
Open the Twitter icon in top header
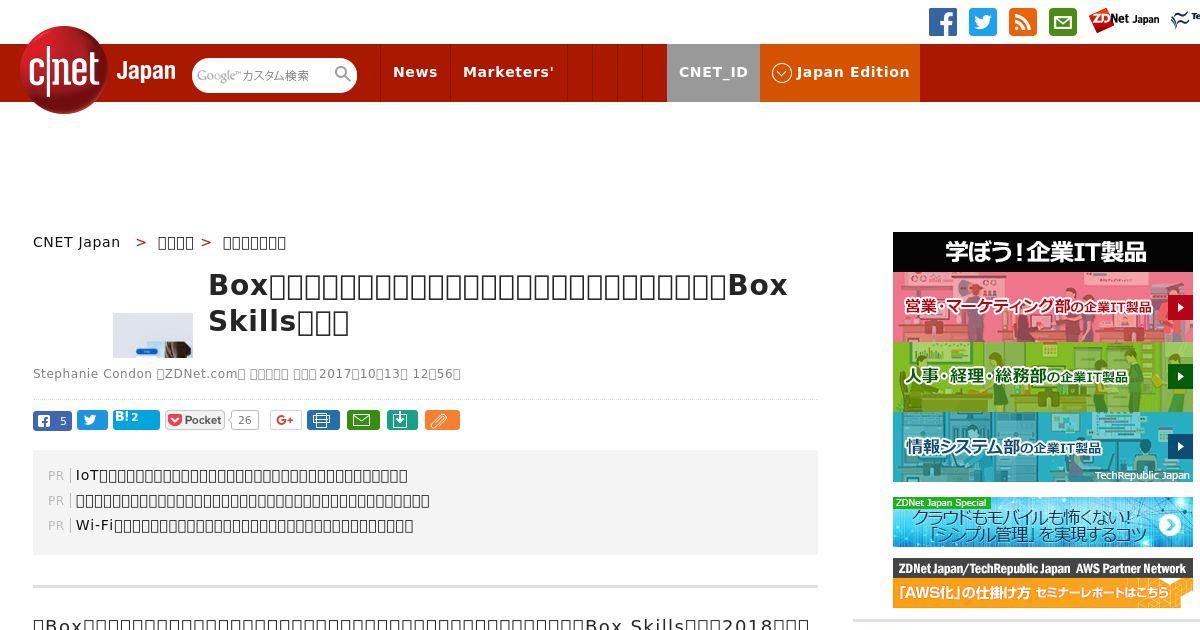983,22
